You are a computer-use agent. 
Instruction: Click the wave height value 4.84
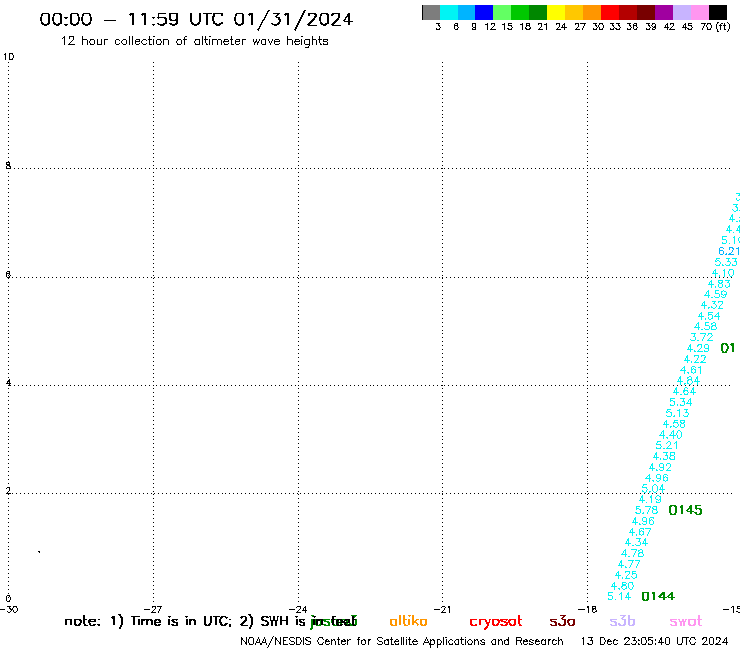click(x=688, y=381)
